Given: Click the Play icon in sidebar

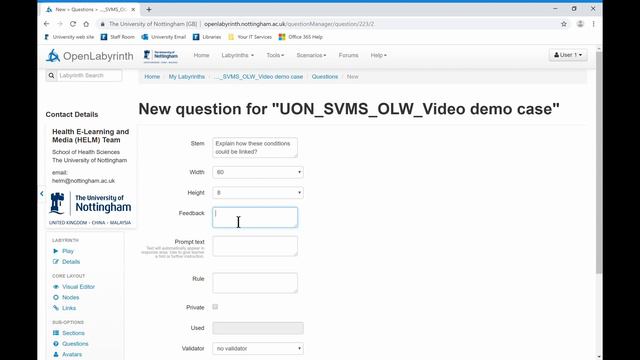Looking at the screenshot, I should coord(56,251).
